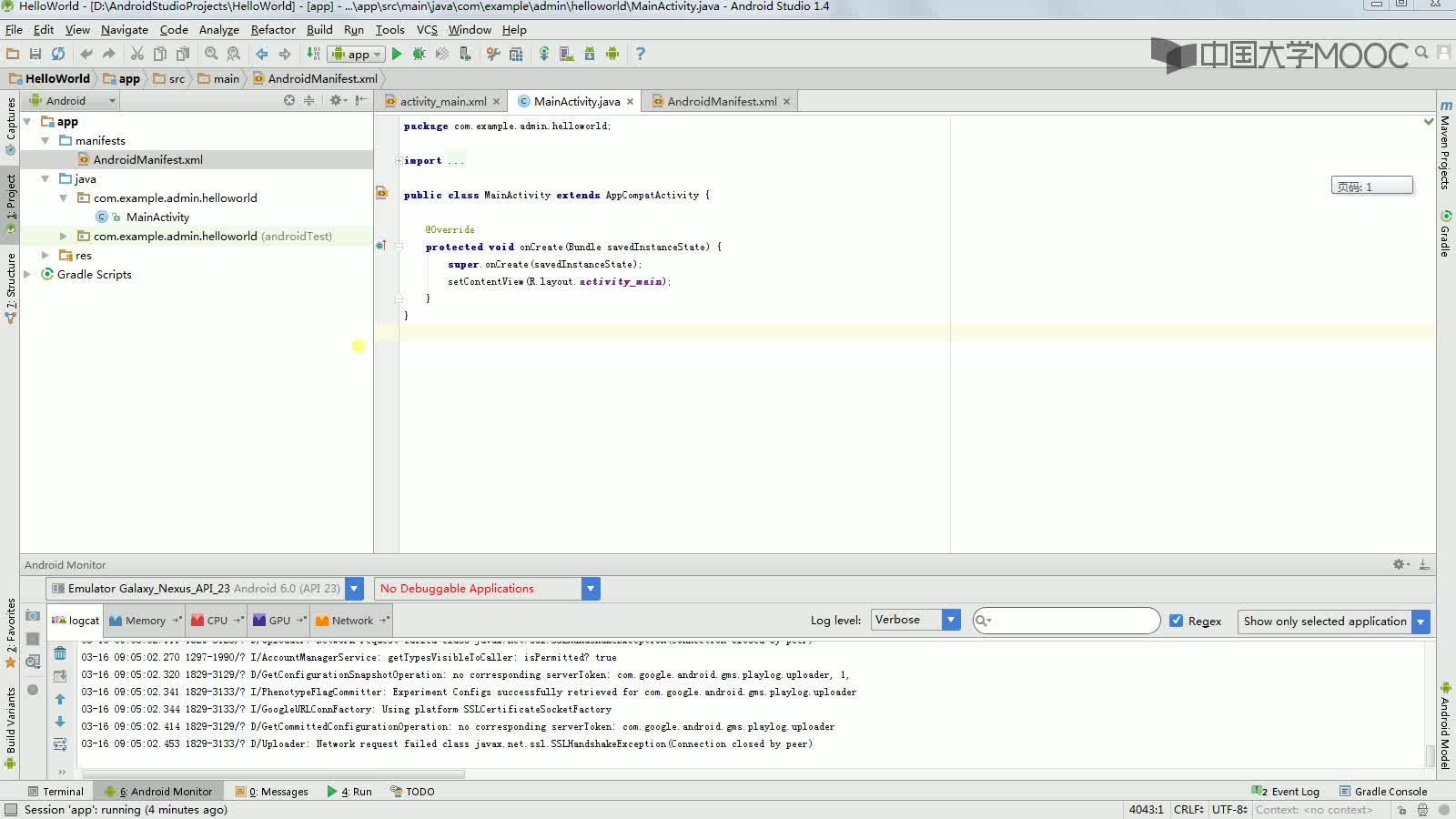Screen dimensions: 1456x819
Task: Collapse the manifests folder in tree
Action: pos(45,141)
